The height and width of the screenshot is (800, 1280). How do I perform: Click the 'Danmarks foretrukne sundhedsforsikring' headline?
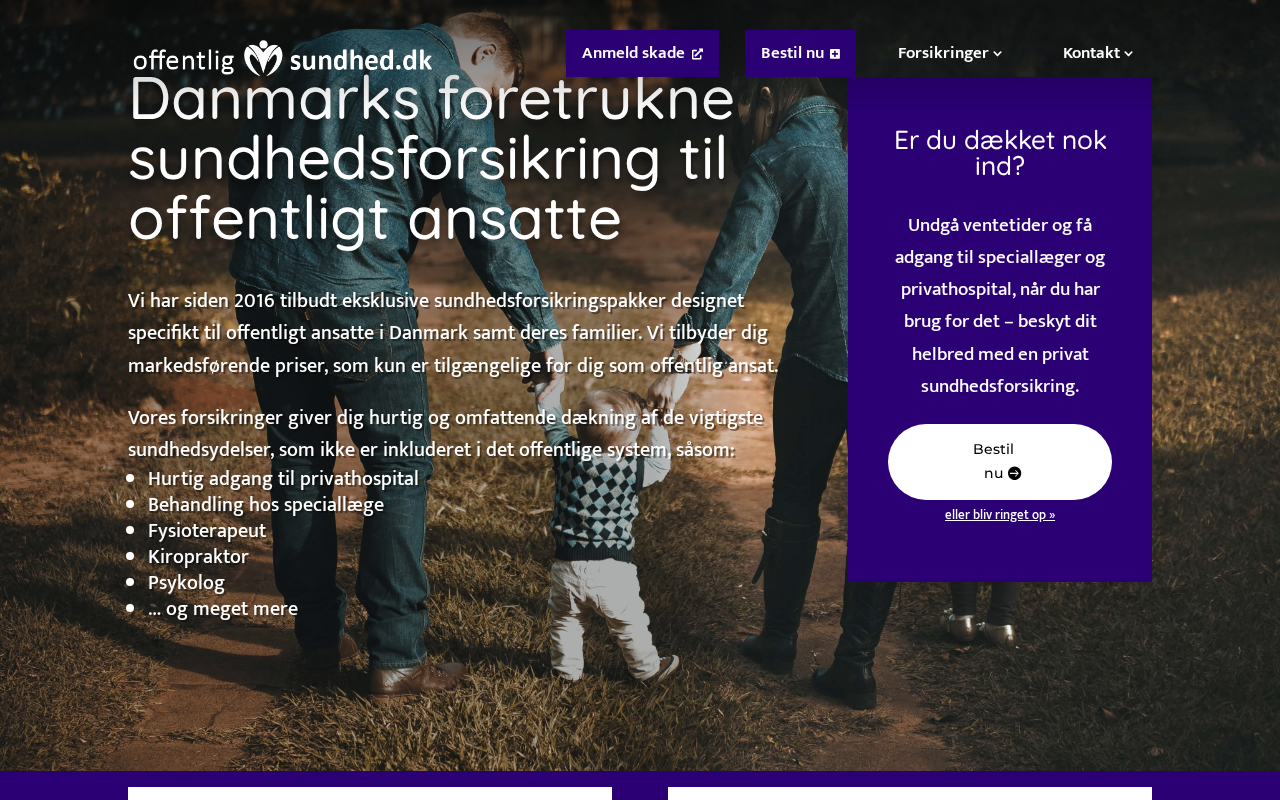pos(432,159)
